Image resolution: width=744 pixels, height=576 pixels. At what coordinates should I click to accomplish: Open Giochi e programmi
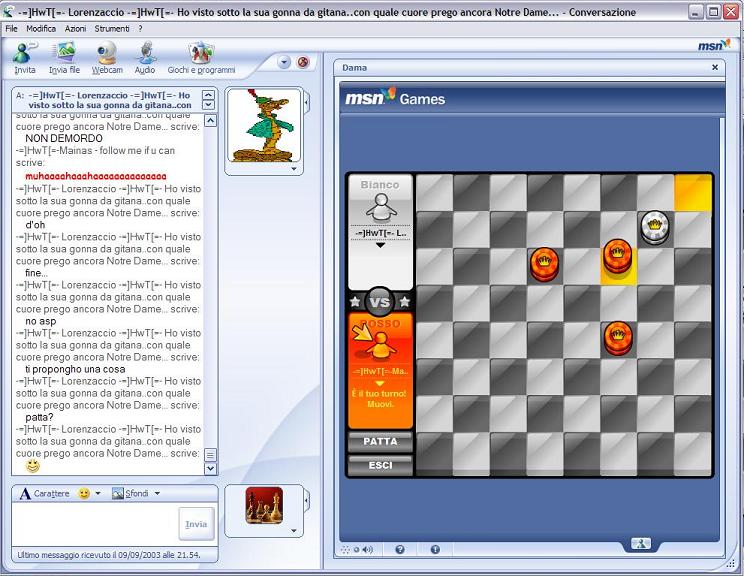click(x=201, y=58)
